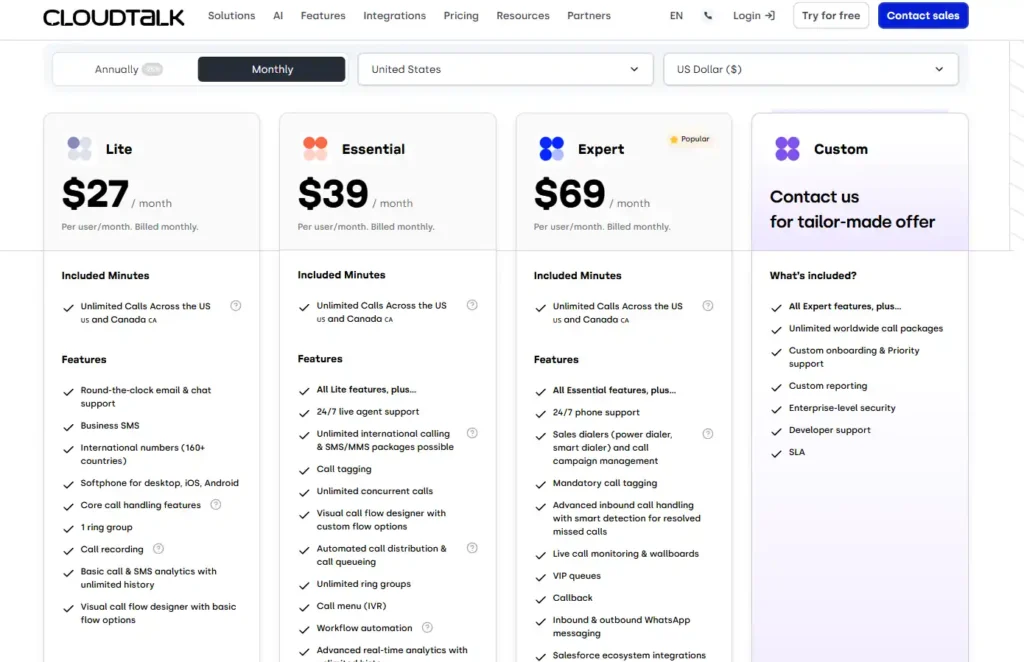Viewport: 1024px width, 662px height.
Task: Open help icon beside Unlimited international calling
Action: (x=472, y=433)
